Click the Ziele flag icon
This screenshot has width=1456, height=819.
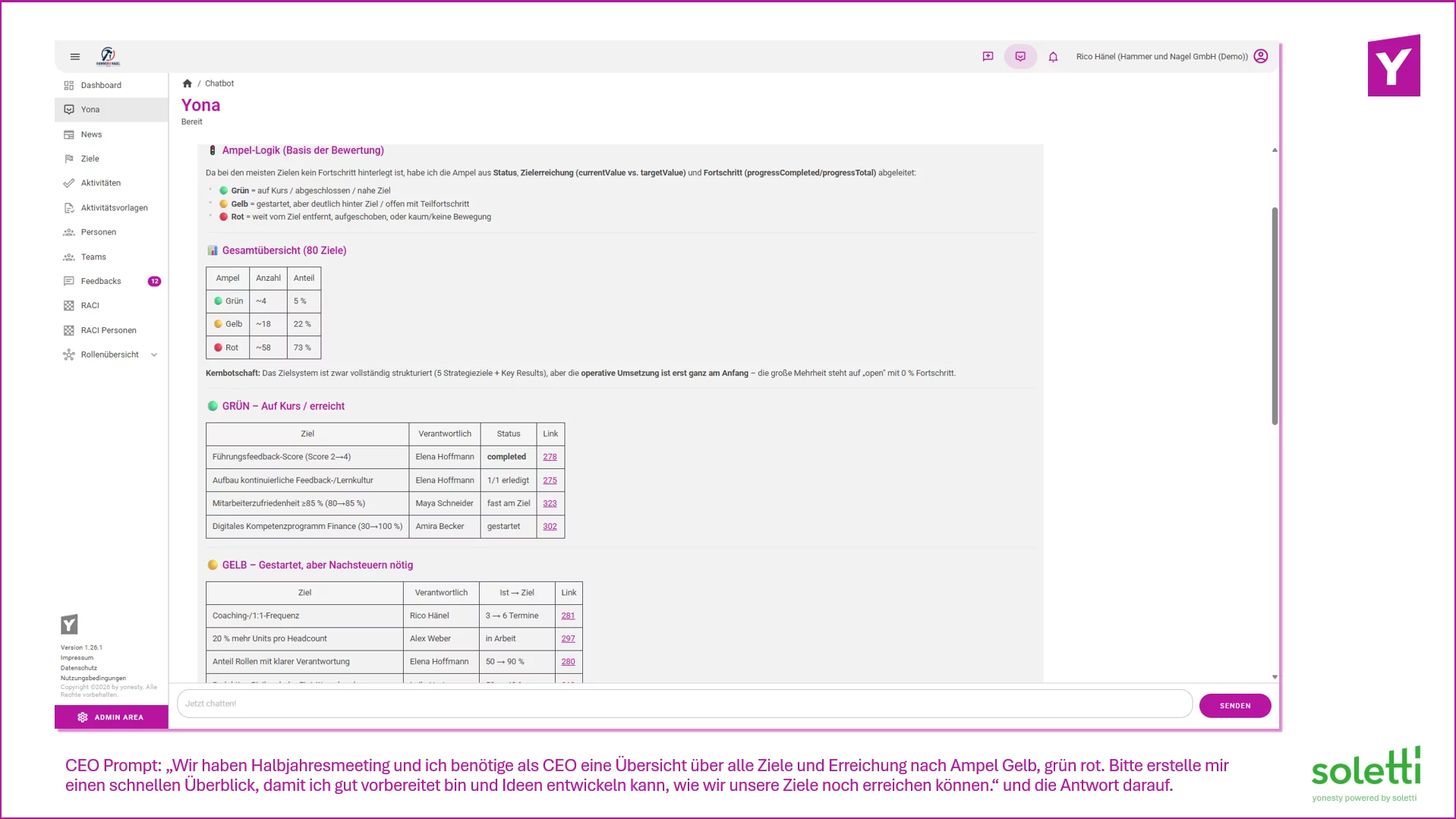[69, 159]
